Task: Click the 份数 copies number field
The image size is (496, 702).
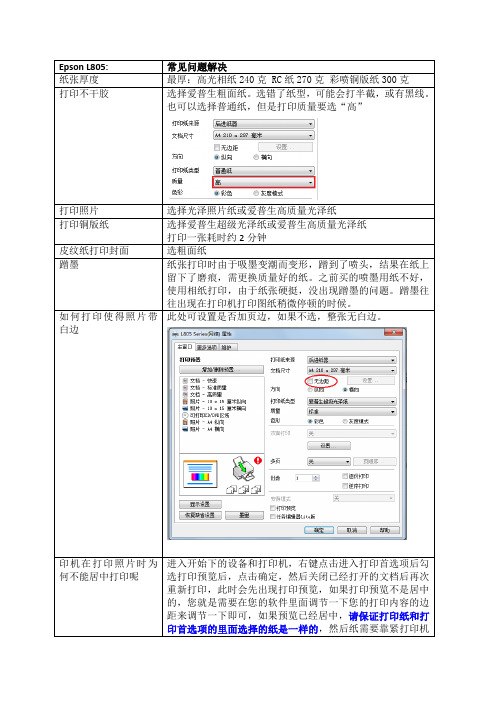Action: [304, 478]
